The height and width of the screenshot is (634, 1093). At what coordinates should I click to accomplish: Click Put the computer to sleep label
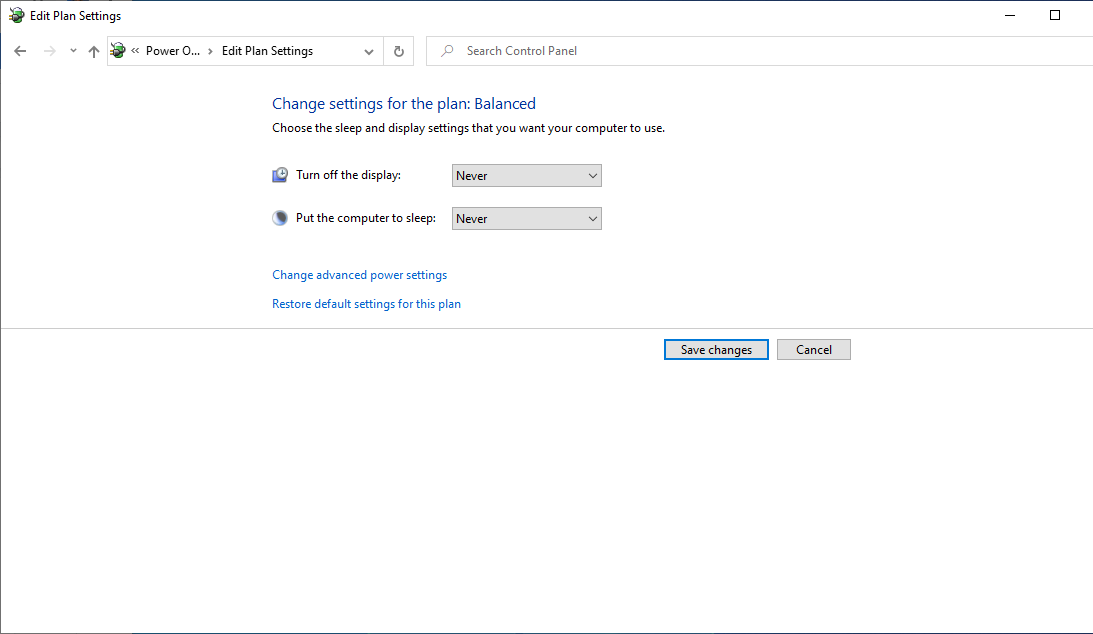point(366,218)
